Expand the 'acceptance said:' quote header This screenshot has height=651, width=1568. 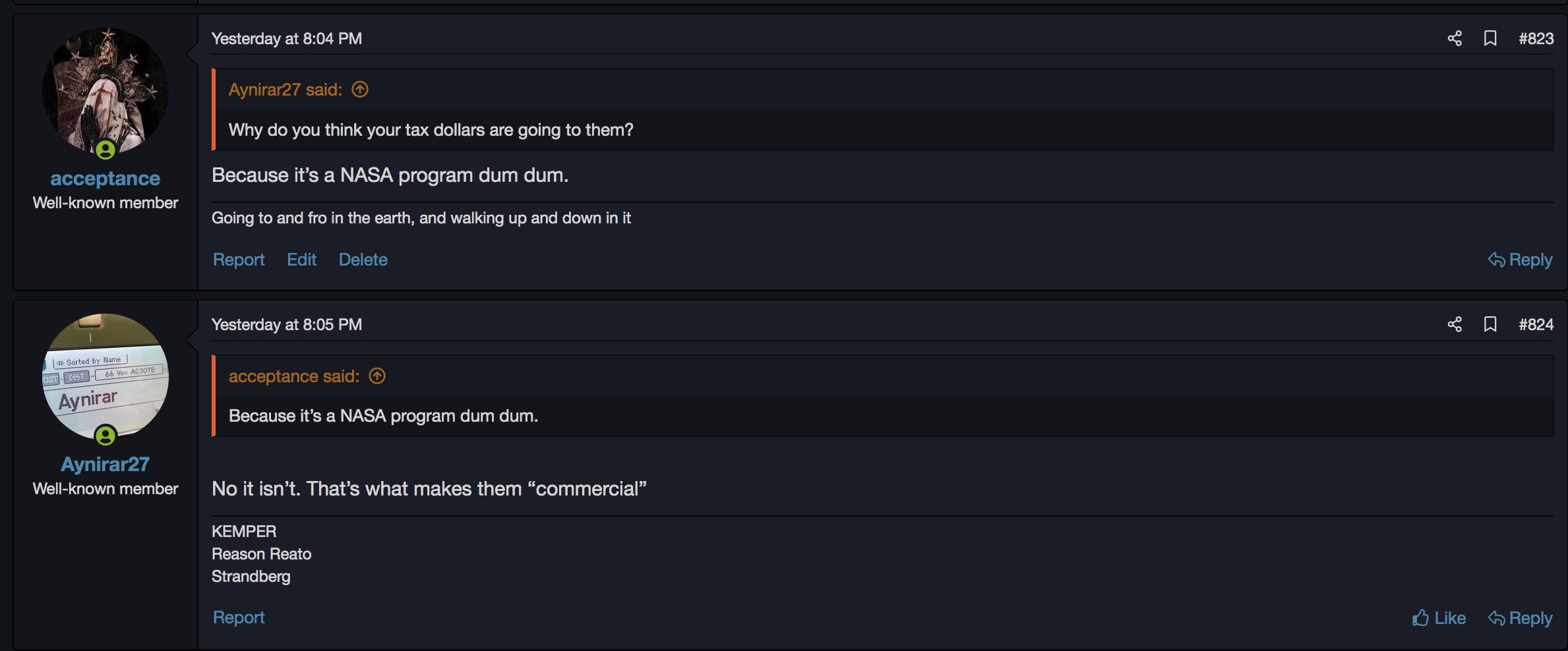294,376
